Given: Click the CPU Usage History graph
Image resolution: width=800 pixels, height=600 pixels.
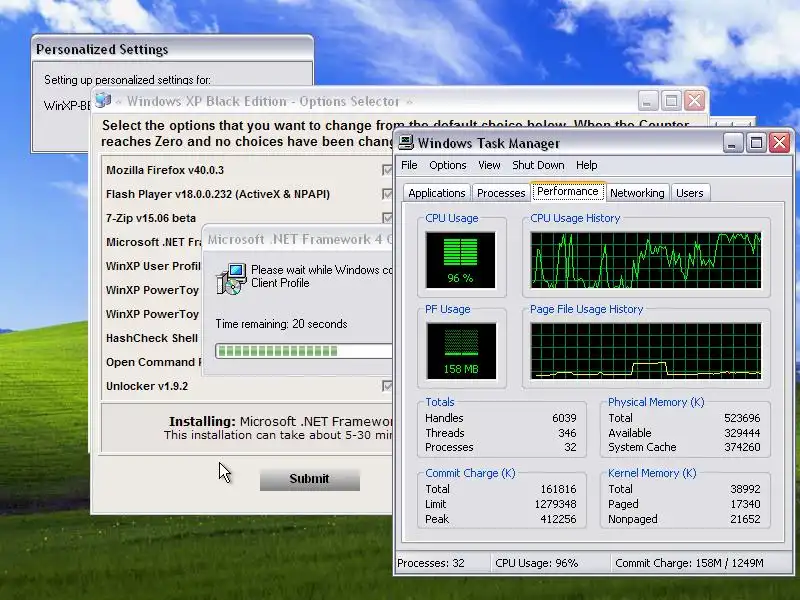Looking at the screenshot, I should click(x=645, y=260).
